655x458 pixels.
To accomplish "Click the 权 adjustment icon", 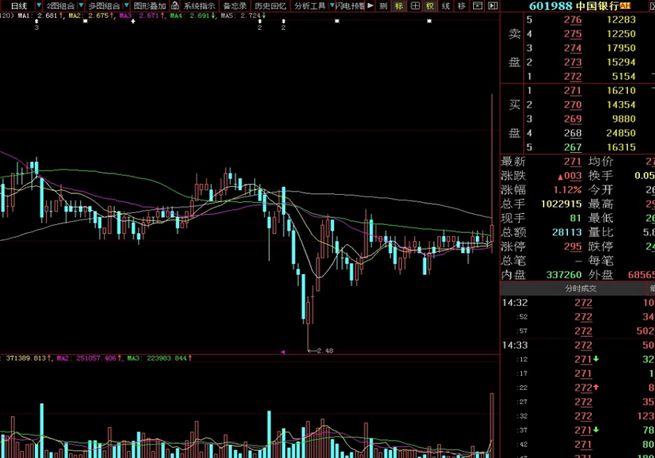I will point(430,6).
